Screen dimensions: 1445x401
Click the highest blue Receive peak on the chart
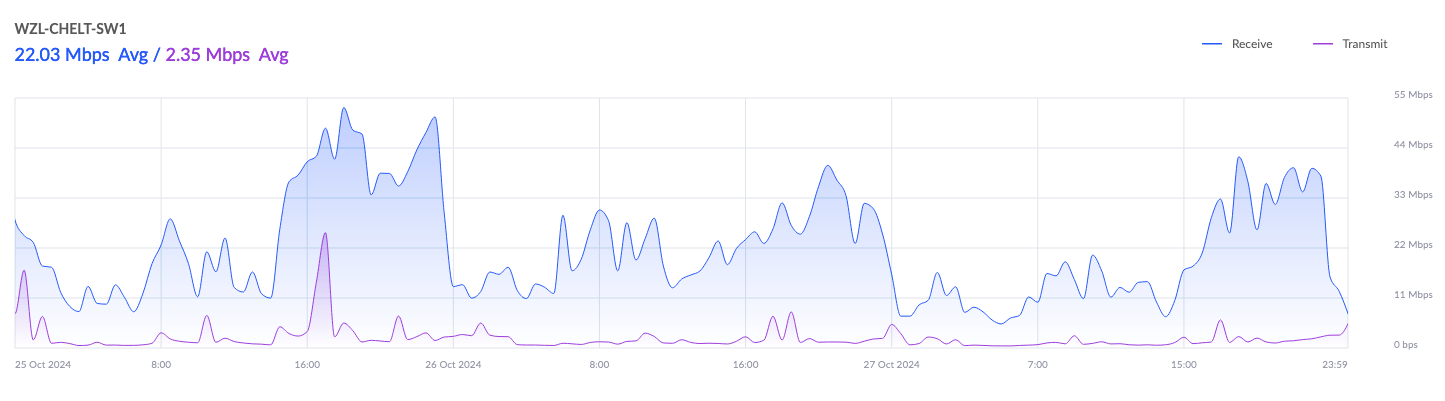[x=343, y=108]
